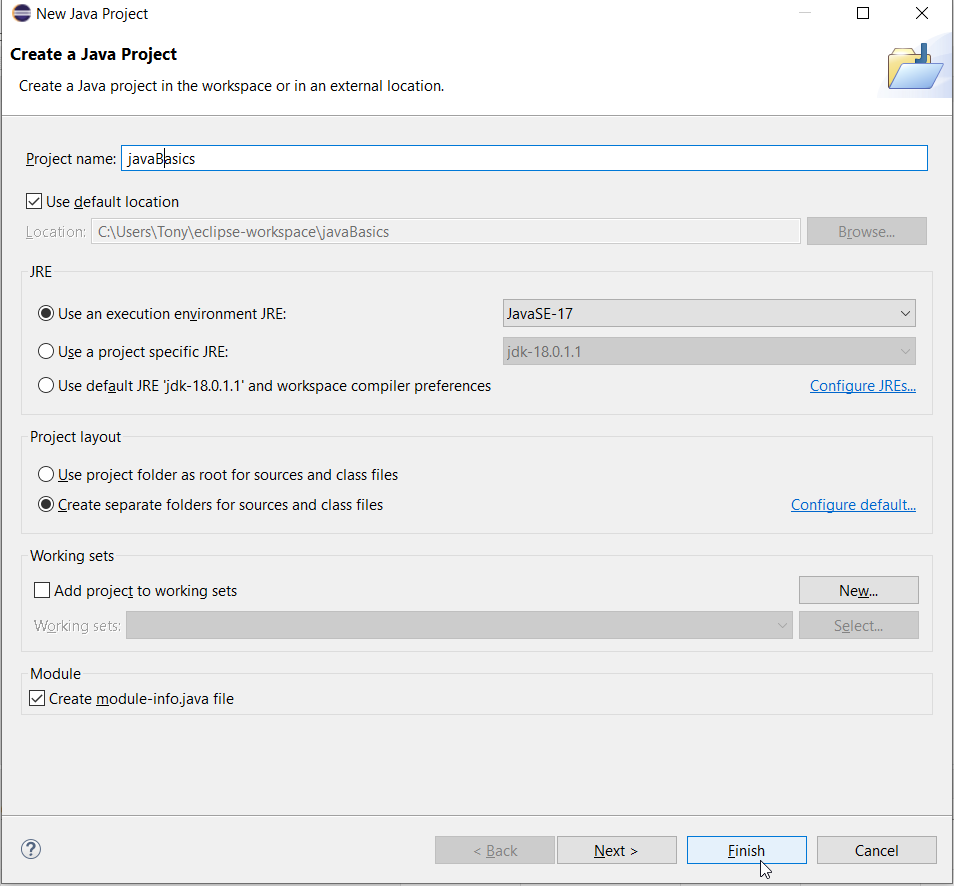This screenshot has height=886, width=954.
Task: Close the New Java Project dialog
Action: [x=922, y=13]
